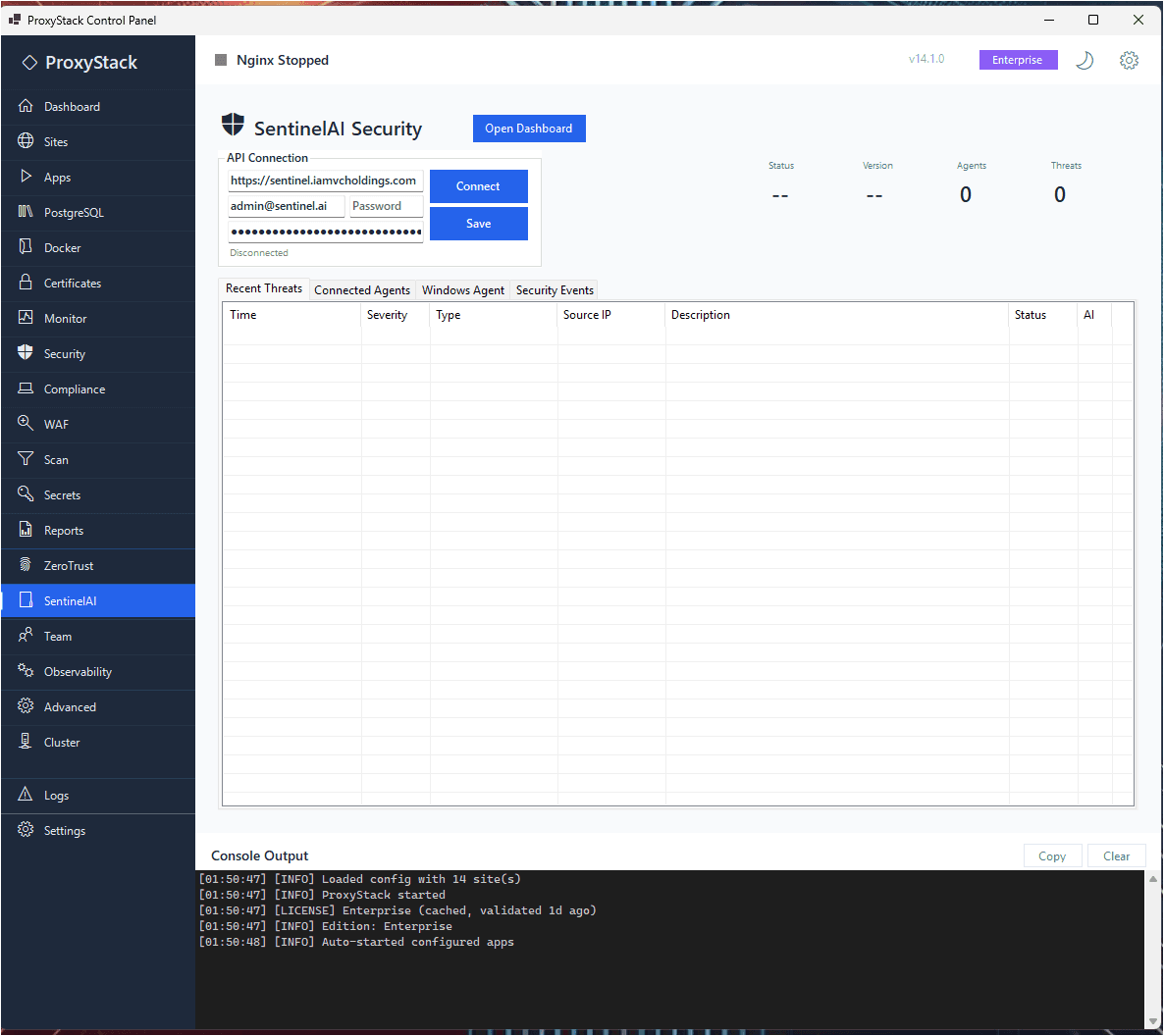Switch to the Connected Agents tab
1164x1036 pixels.
(362, 289)
